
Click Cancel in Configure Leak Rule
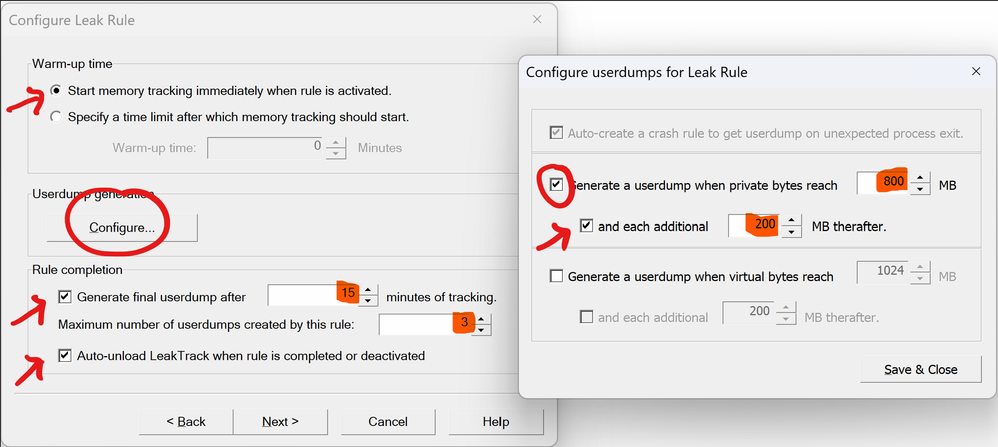[387, 421]
